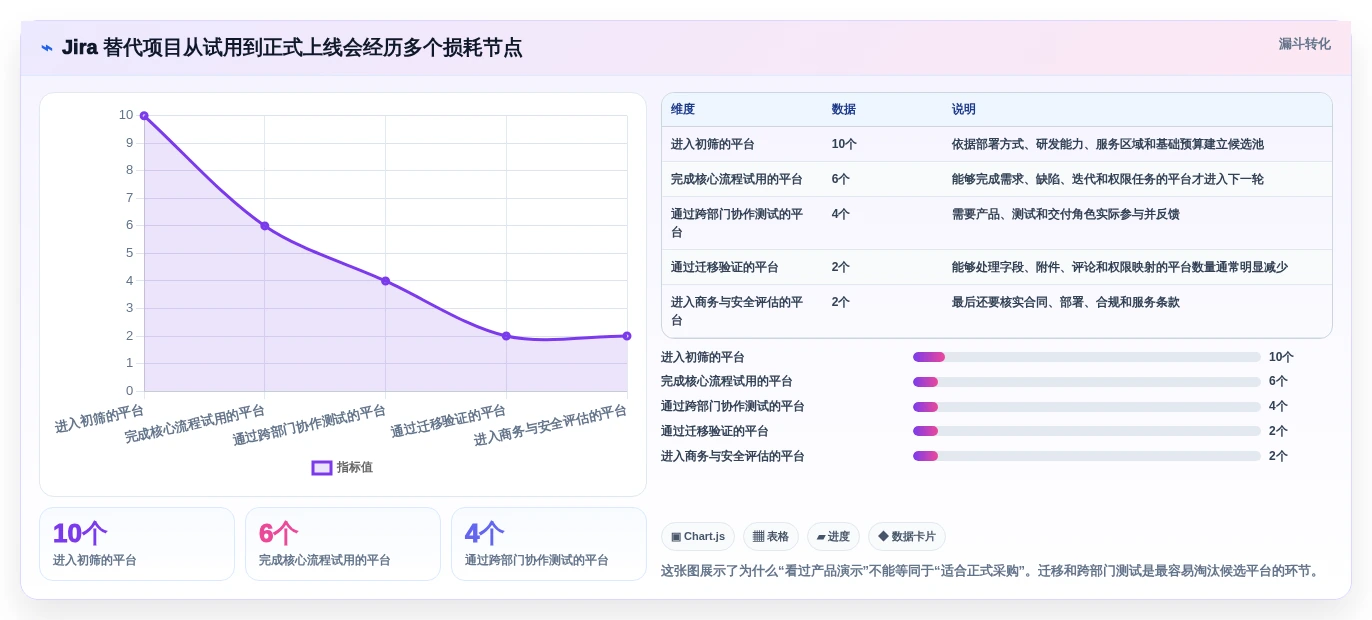
Task: Click the 进入初筛的平台 progress bar
Action: [1087, 357]
